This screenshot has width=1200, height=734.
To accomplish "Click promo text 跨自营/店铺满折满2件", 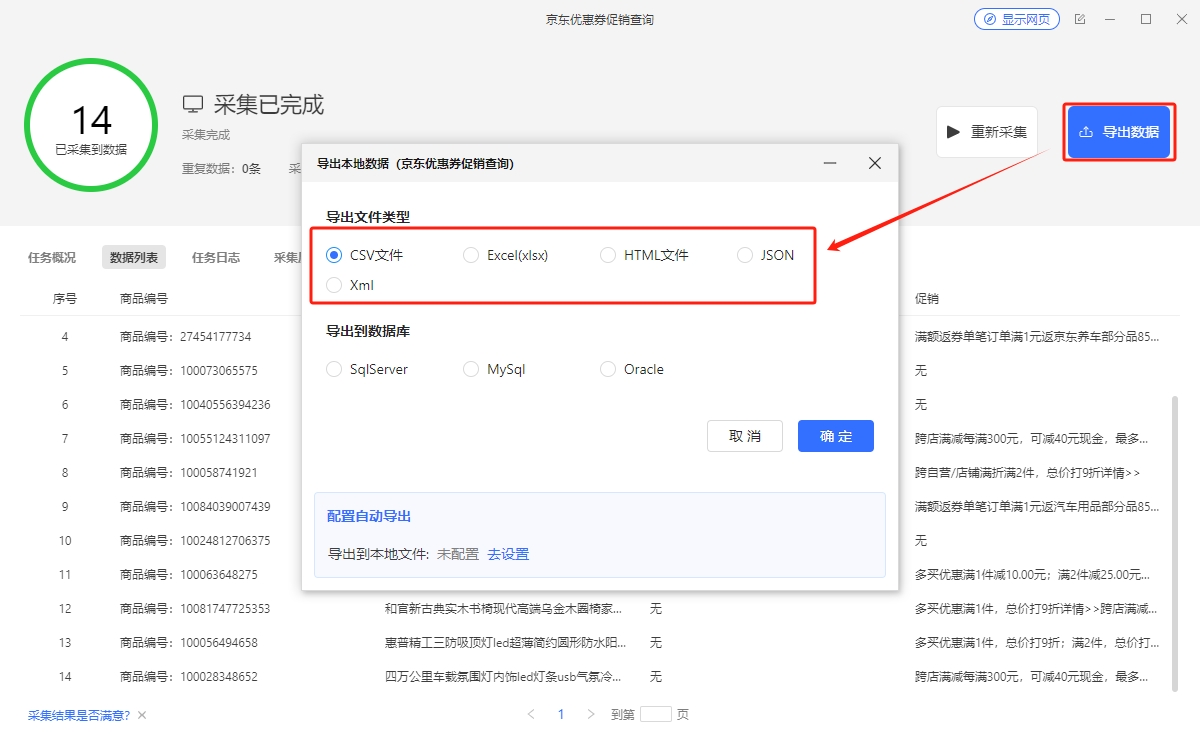I will pos(1027,473).
